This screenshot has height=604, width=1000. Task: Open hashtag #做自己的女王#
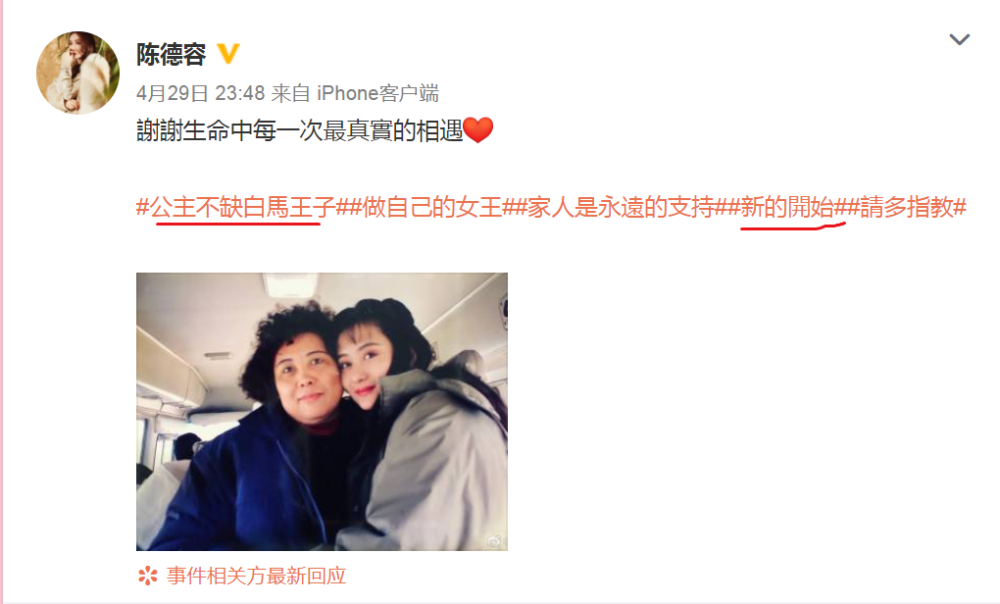pos(432,207)
